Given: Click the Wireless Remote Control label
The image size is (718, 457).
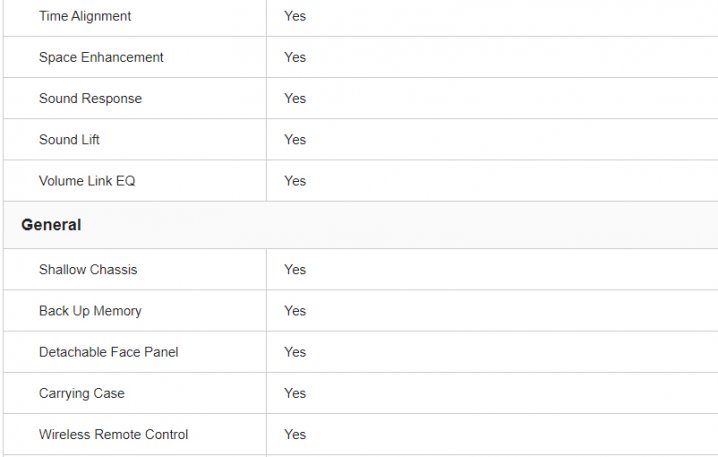Looking at the screenshot, I should [x=113, y=434].
